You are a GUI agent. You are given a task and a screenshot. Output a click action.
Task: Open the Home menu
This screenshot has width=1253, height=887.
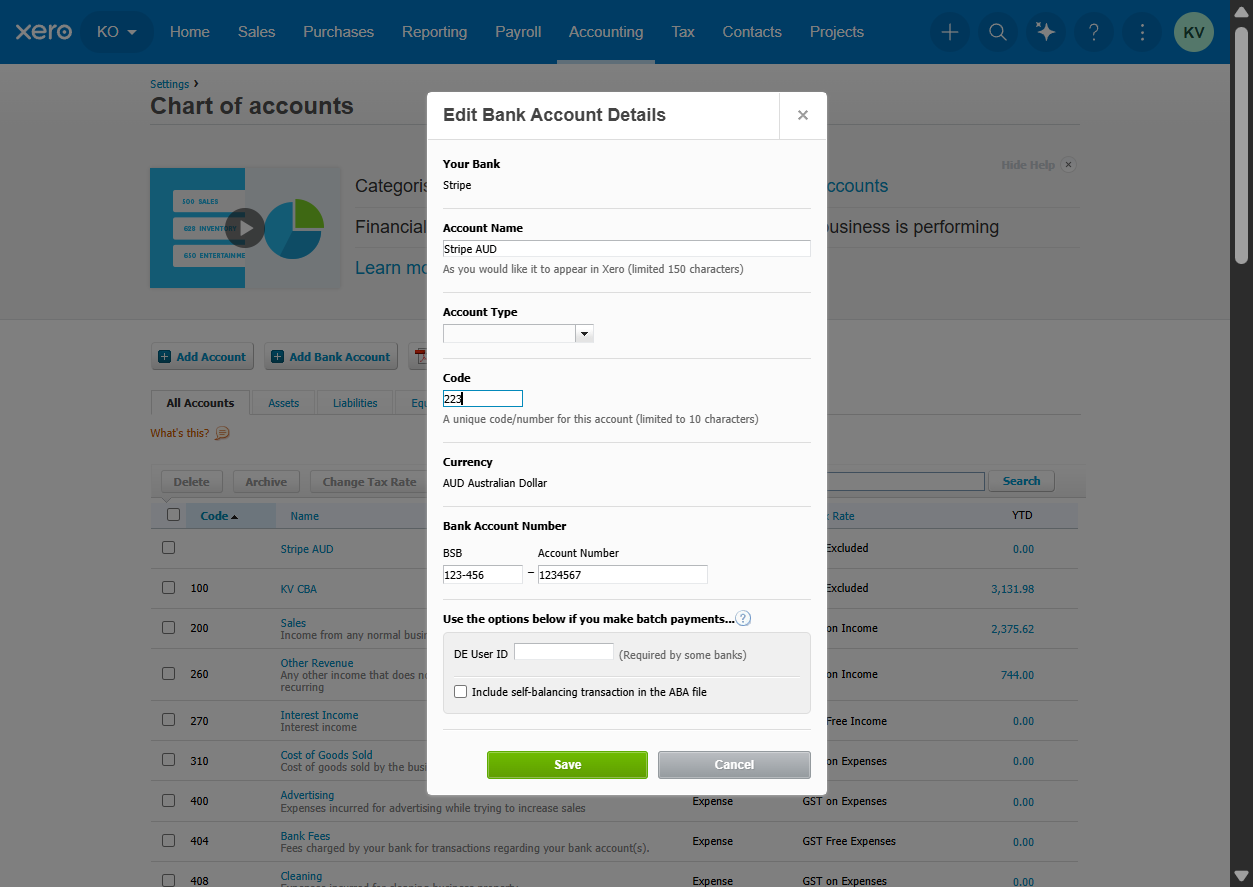190,32
